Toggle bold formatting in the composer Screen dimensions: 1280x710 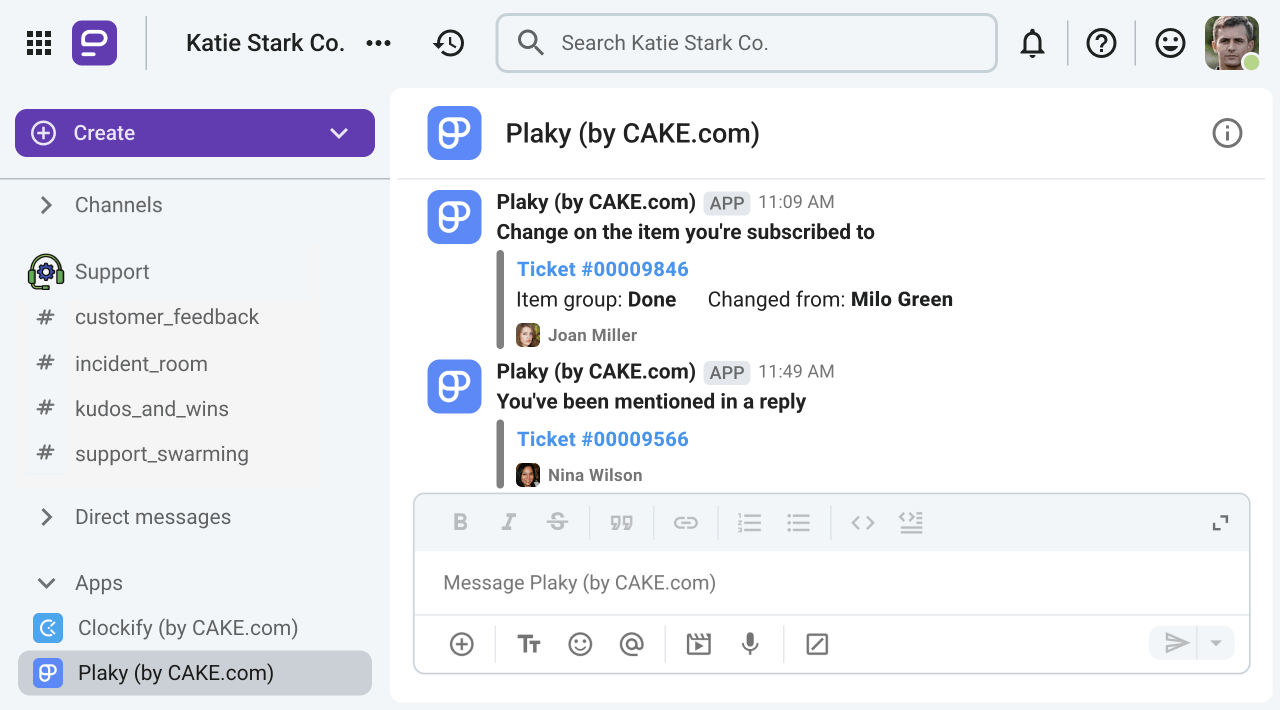(x=460, y=521)
